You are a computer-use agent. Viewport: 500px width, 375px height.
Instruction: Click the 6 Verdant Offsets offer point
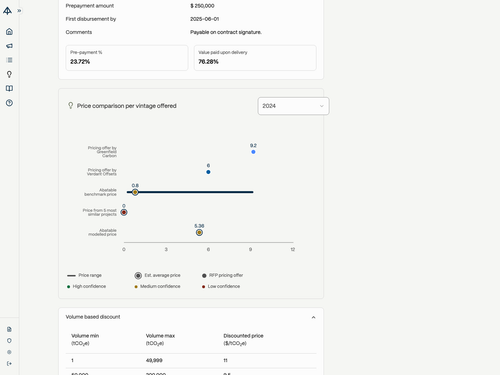click(x=208, y=172)
